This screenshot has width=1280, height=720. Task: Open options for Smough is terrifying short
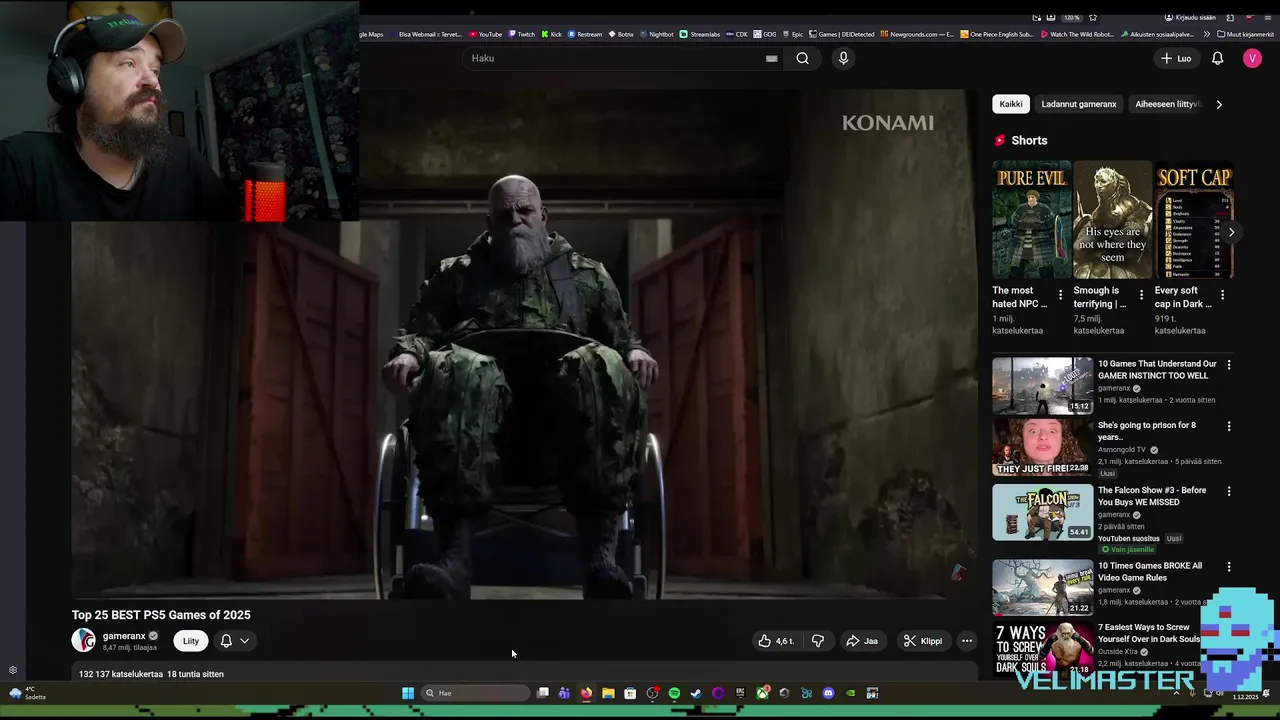coord(1141,295)
